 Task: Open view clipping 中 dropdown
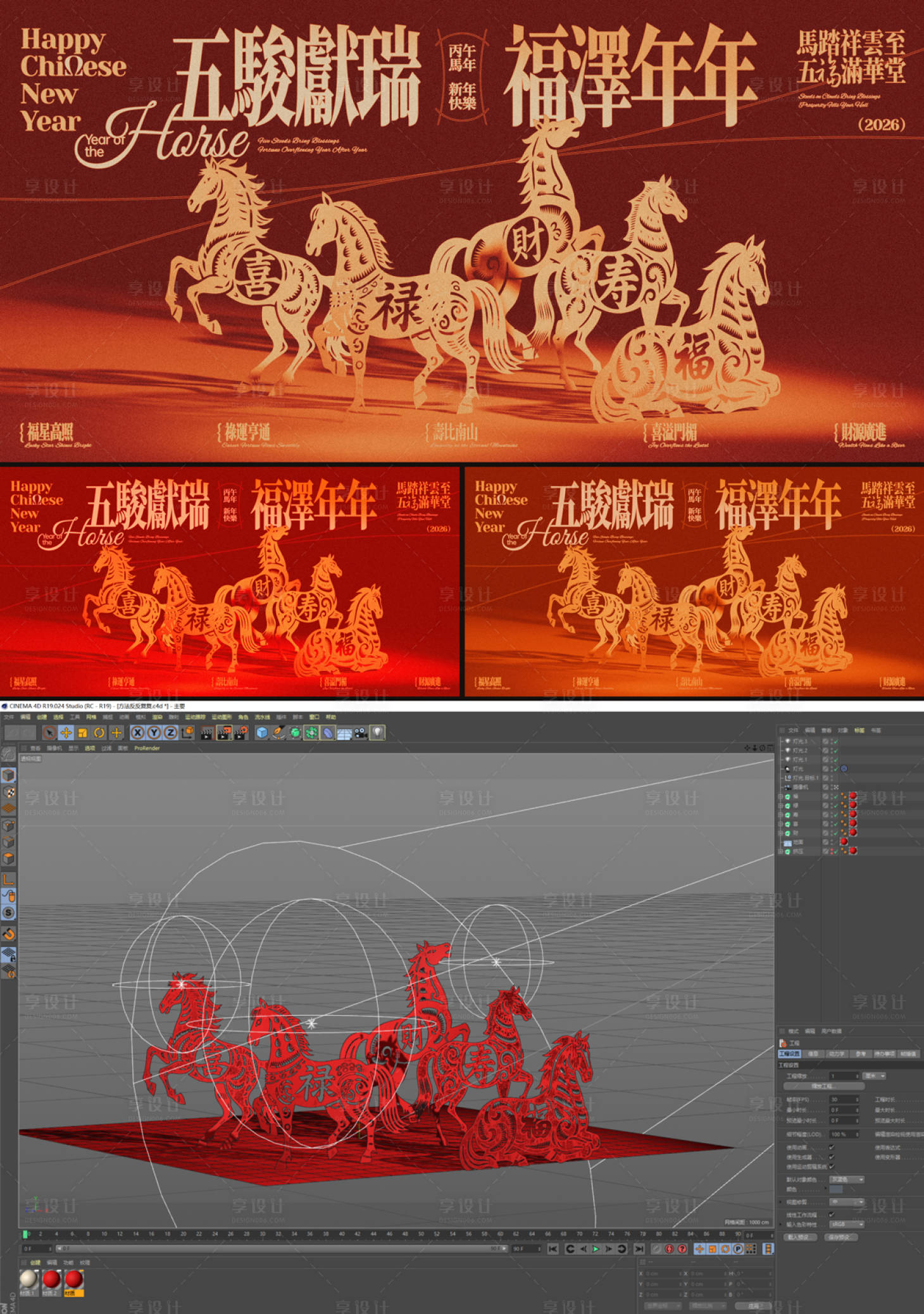coord(847,1201)
